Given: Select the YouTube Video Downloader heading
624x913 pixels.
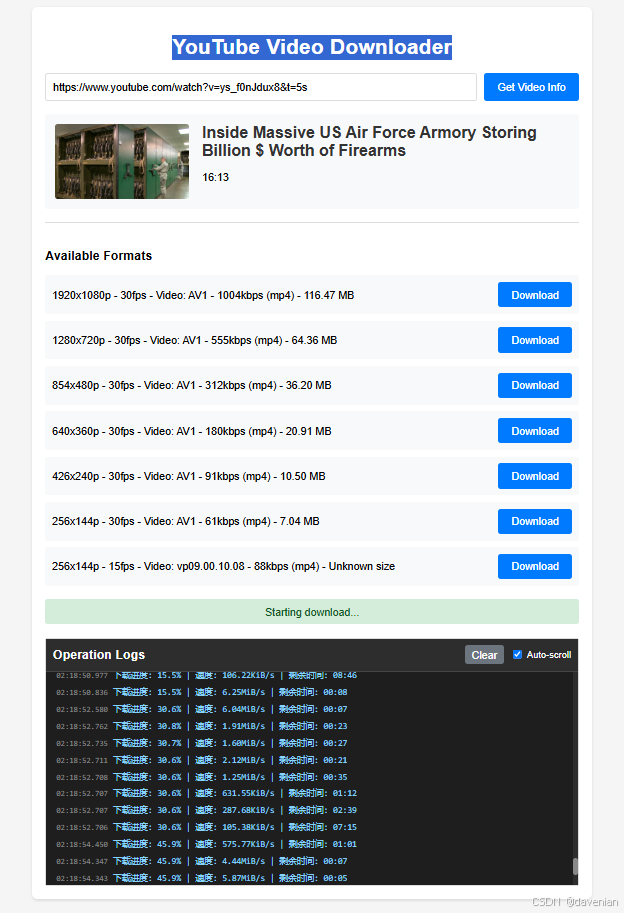Looking at the screenshot, I should (x=312, y=47).
